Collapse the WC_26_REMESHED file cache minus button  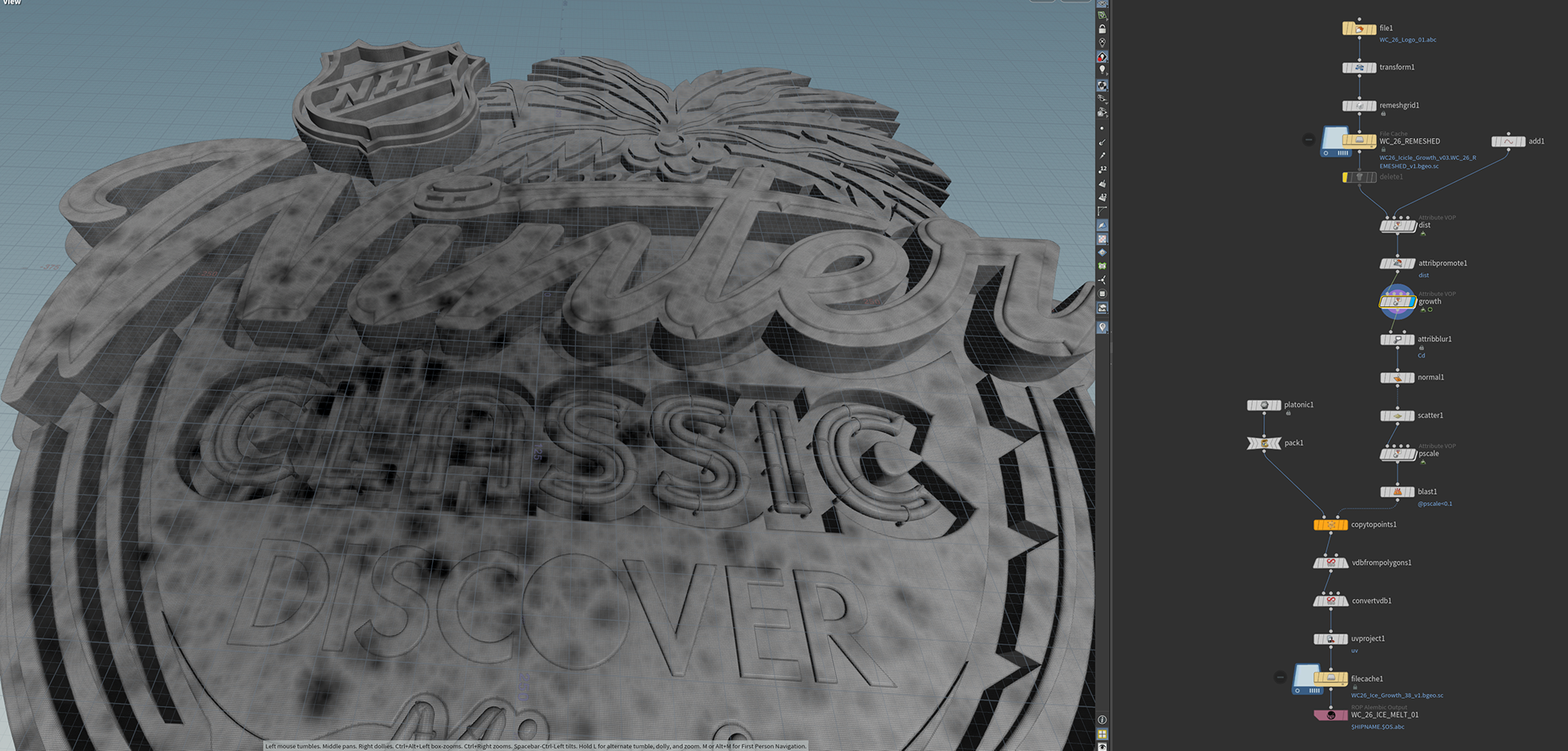1308,140
